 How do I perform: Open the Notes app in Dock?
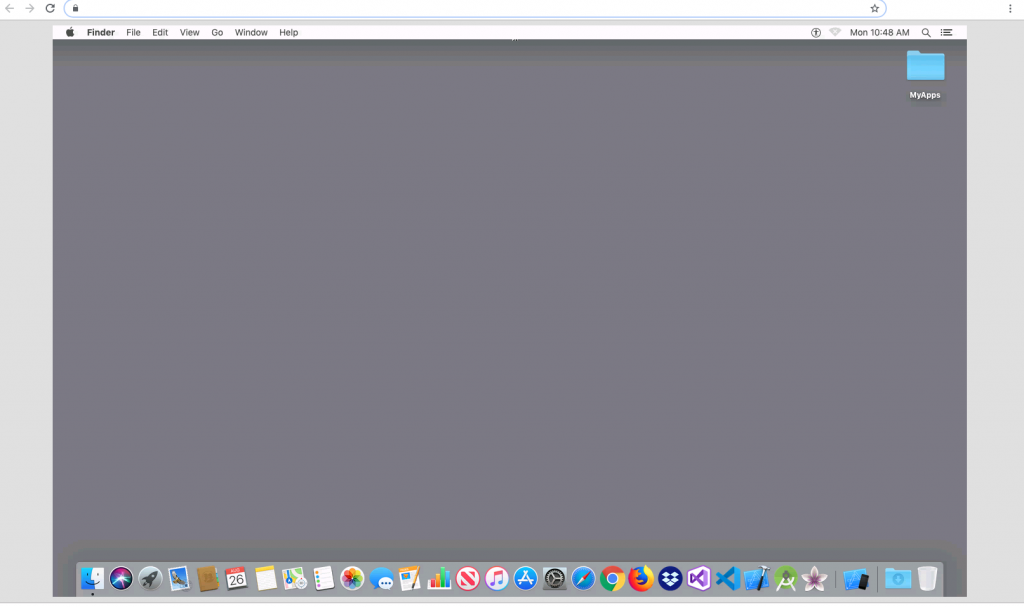[x=265, y=578]
